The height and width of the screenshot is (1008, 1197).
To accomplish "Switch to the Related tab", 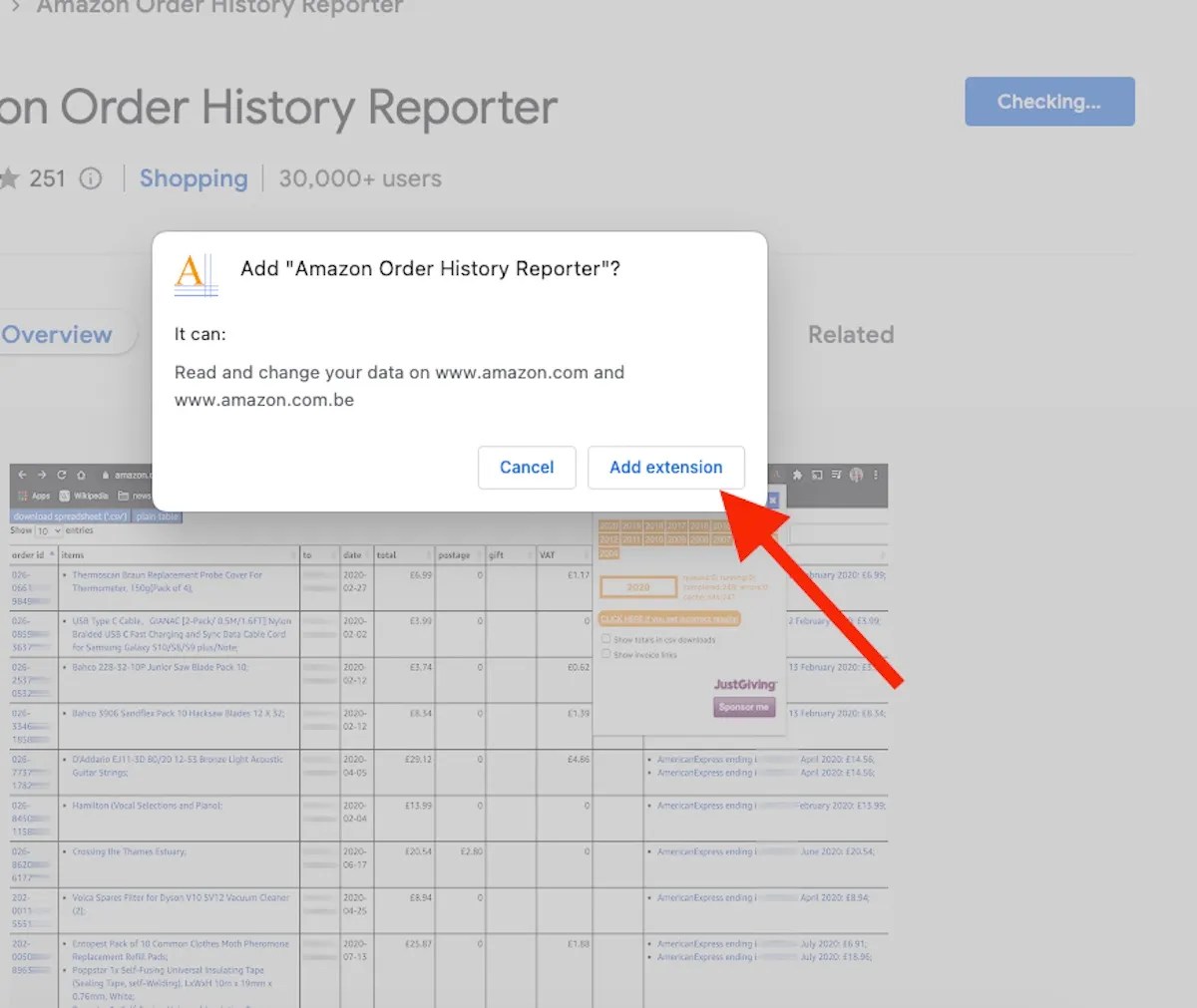I will click(x=851, y=335).
